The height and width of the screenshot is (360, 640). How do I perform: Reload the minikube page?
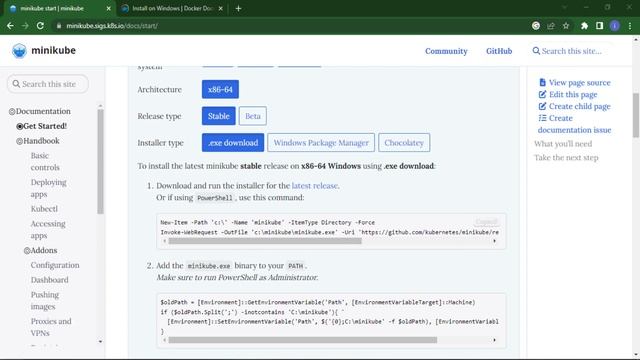click(40, 26)
